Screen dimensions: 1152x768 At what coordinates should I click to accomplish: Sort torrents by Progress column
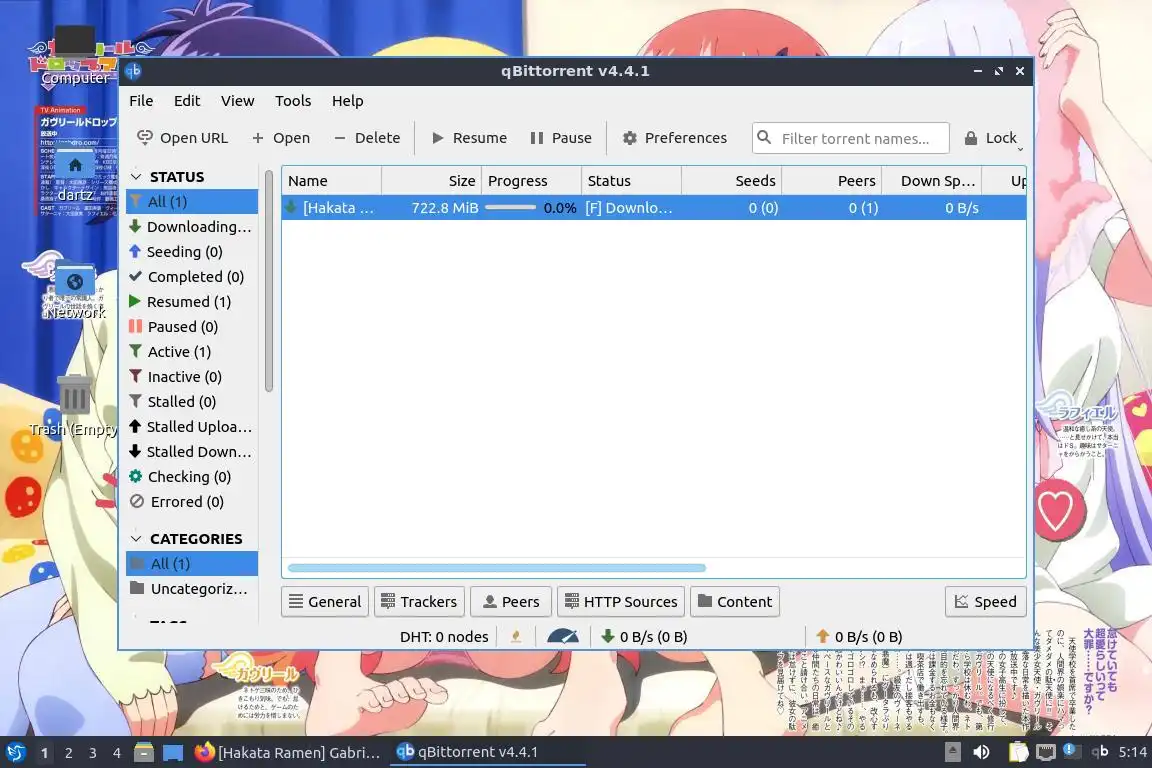pyautogui.click(x=531, y=181)
